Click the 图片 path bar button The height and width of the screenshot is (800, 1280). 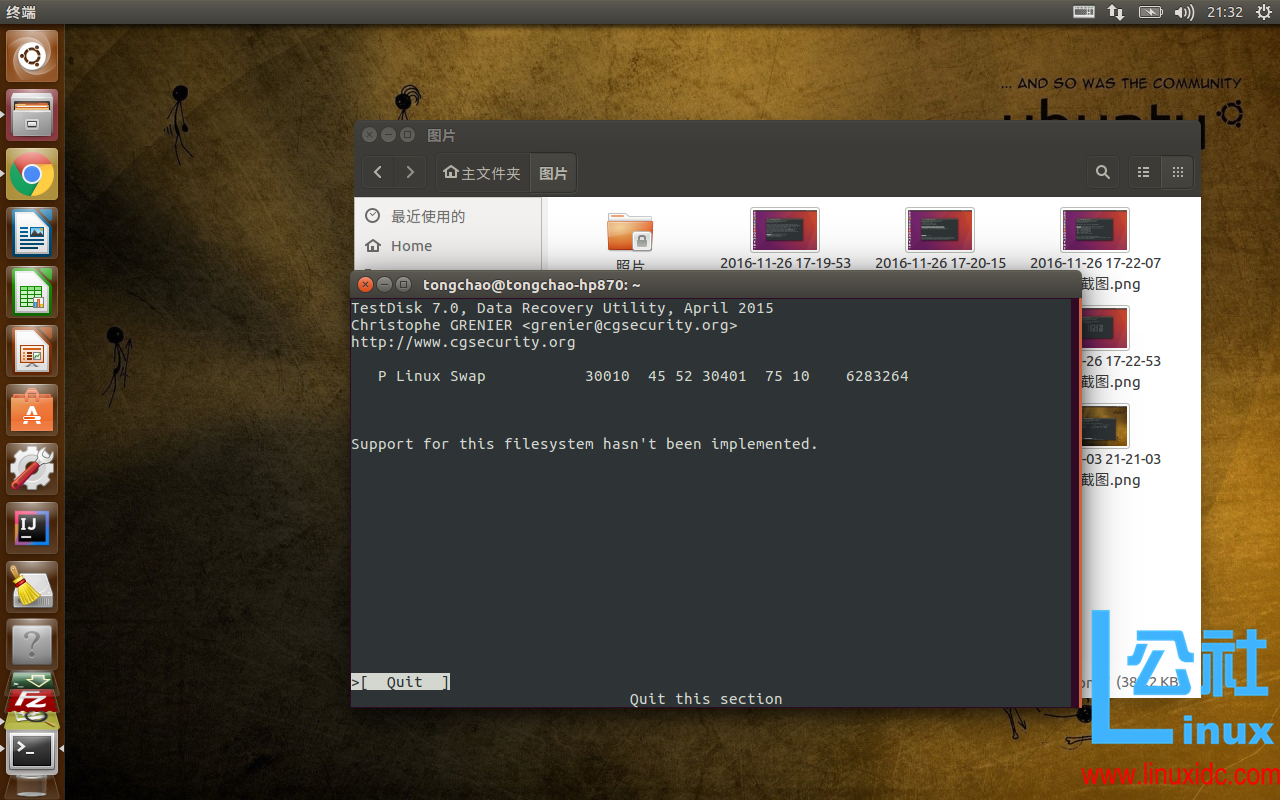(553, 173)
